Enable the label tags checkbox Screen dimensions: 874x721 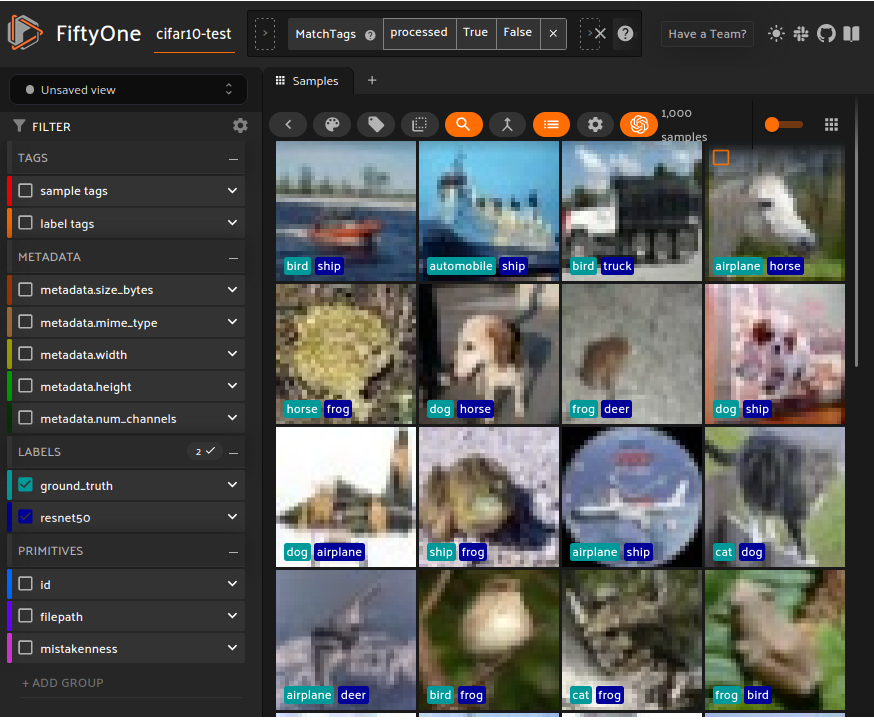coord(26,223)
